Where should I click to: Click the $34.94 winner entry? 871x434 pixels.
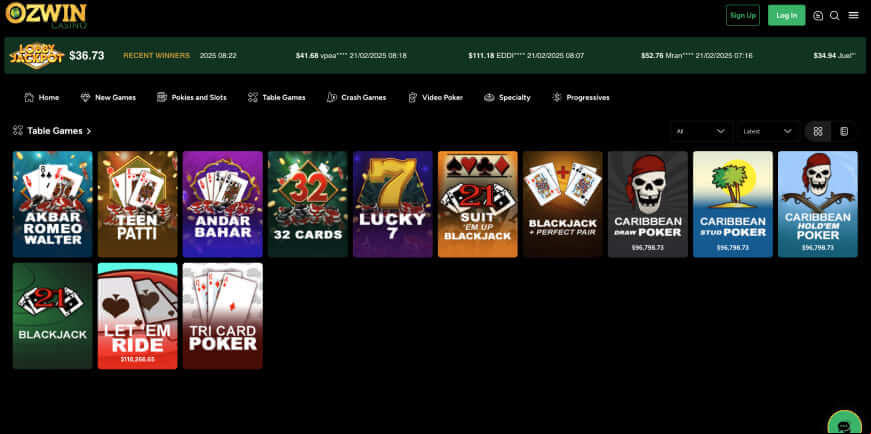pos(834,56)
